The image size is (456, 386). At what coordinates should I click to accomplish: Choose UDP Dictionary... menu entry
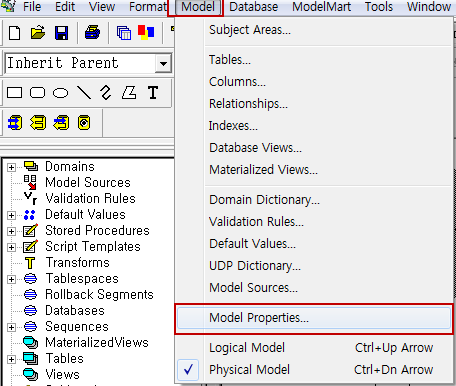point(313,266)
